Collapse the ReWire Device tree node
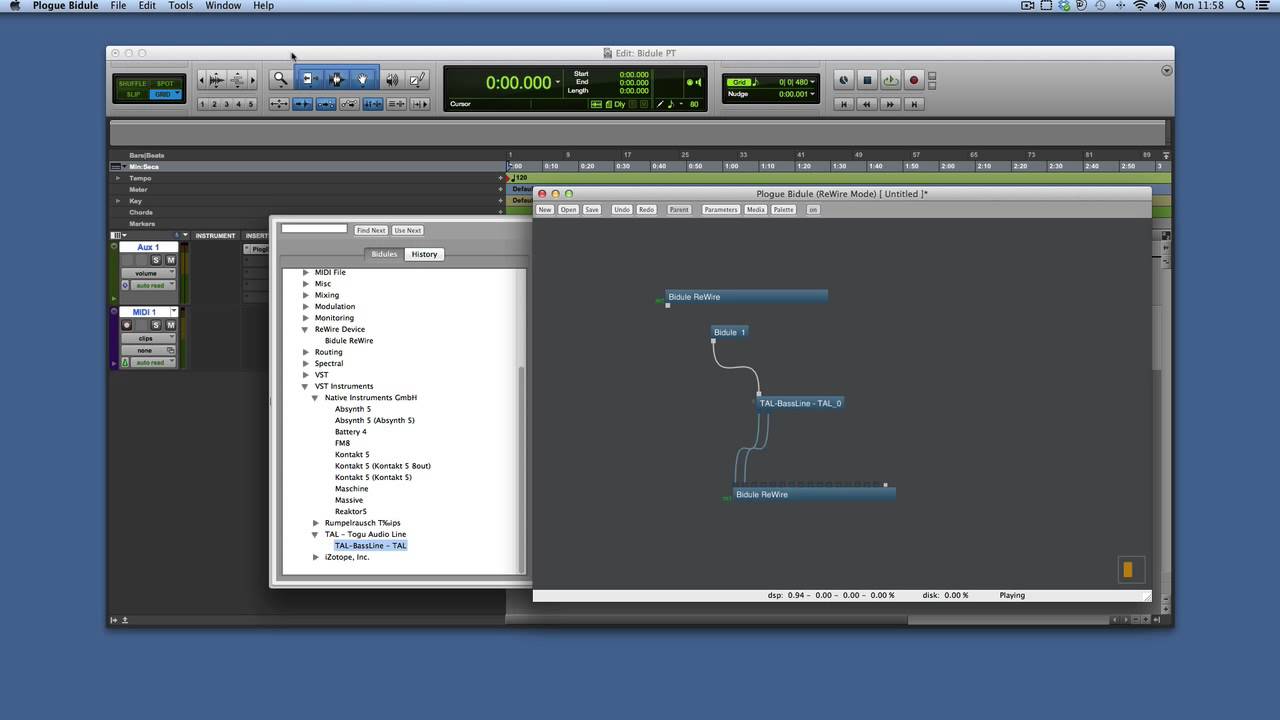 click(x=306, y=329)
